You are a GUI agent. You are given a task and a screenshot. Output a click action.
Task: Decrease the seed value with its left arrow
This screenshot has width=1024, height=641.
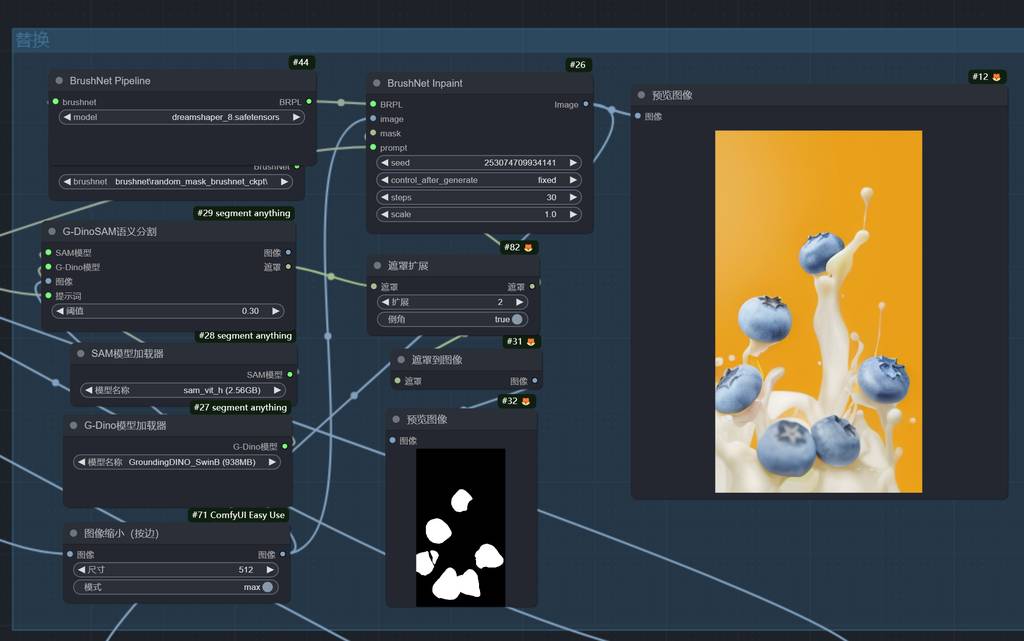[x=384, y=163]
